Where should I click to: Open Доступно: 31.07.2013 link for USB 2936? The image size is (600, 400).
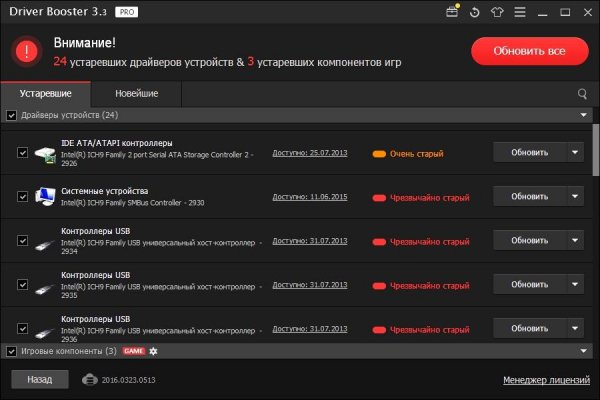click(310, 329)
